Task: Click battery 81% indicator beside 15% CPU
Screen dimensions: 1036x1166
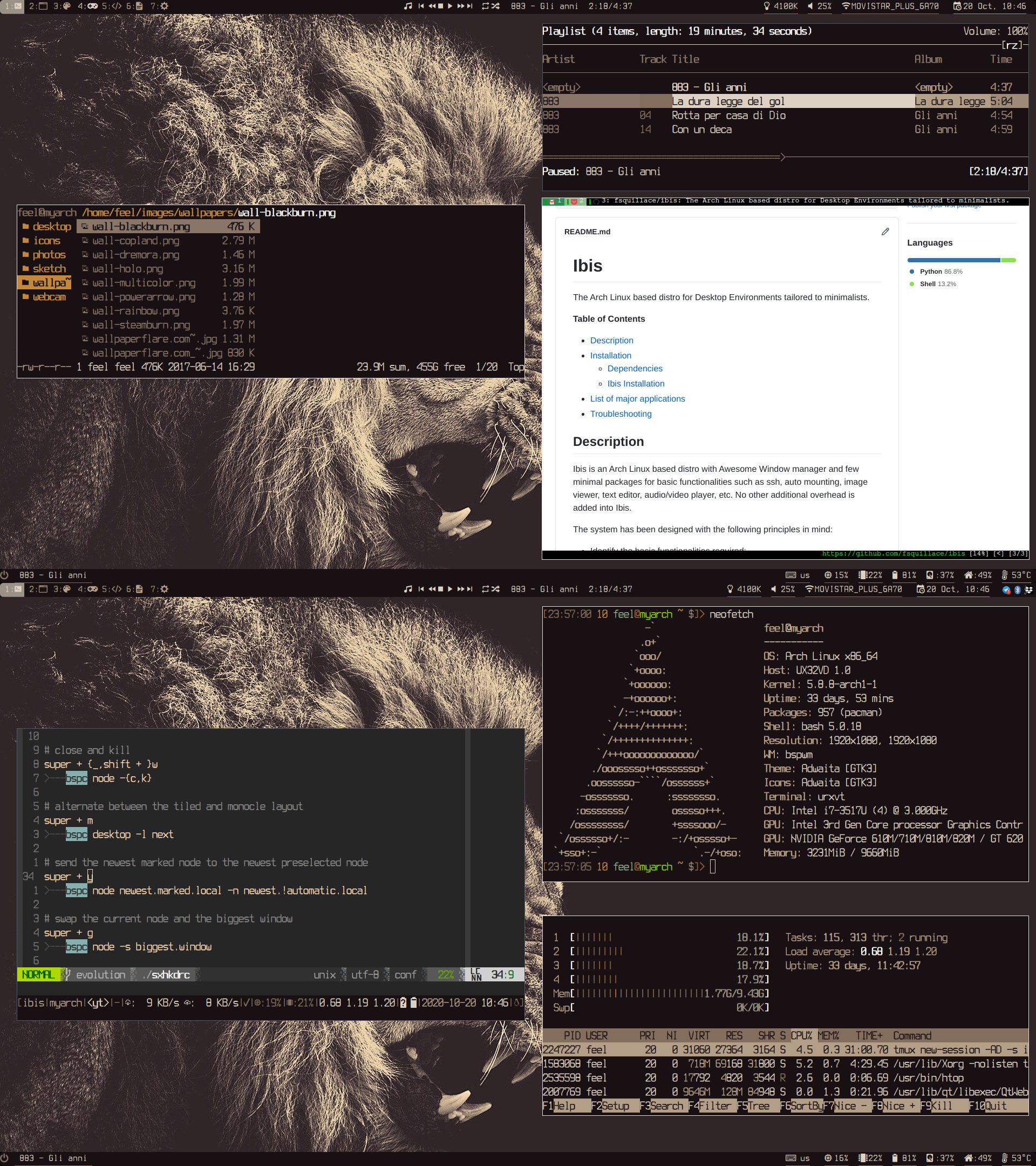Action: [904, 575]
